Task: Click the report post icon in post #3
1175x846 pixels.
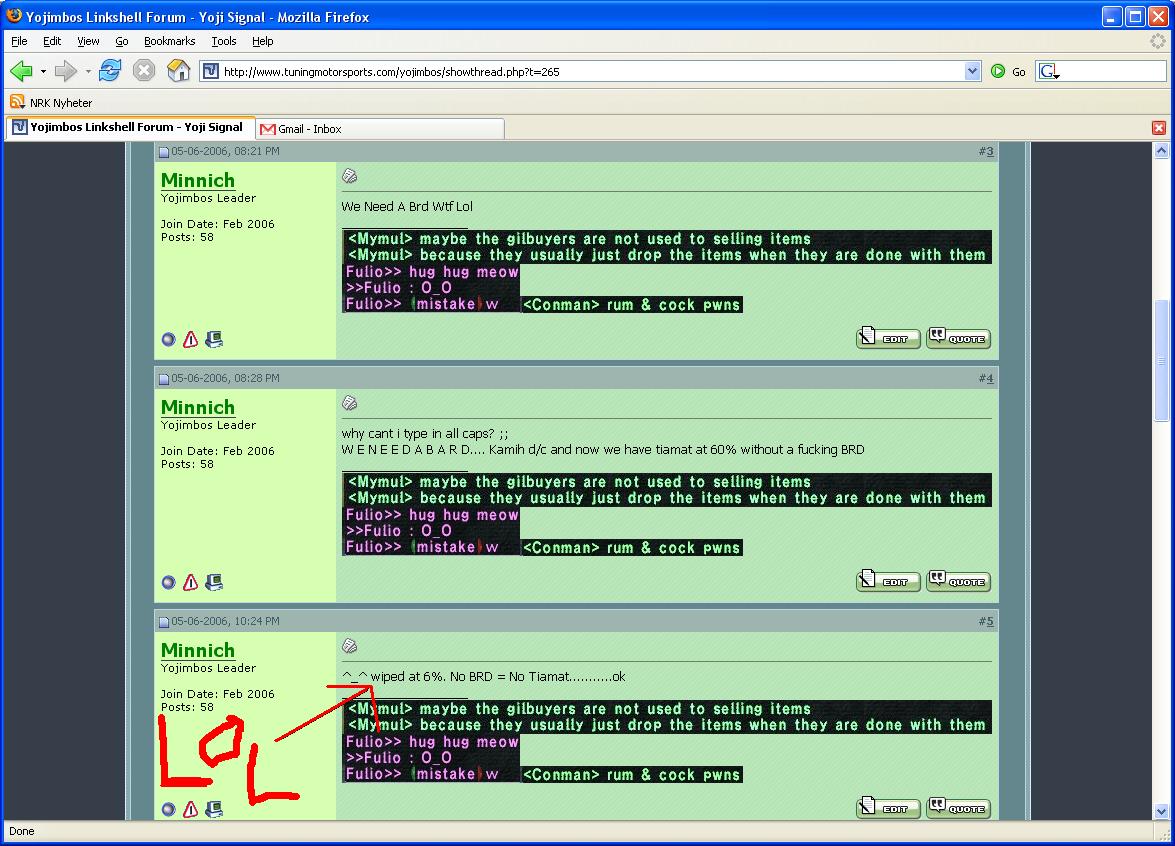Action: pos(190,339)
